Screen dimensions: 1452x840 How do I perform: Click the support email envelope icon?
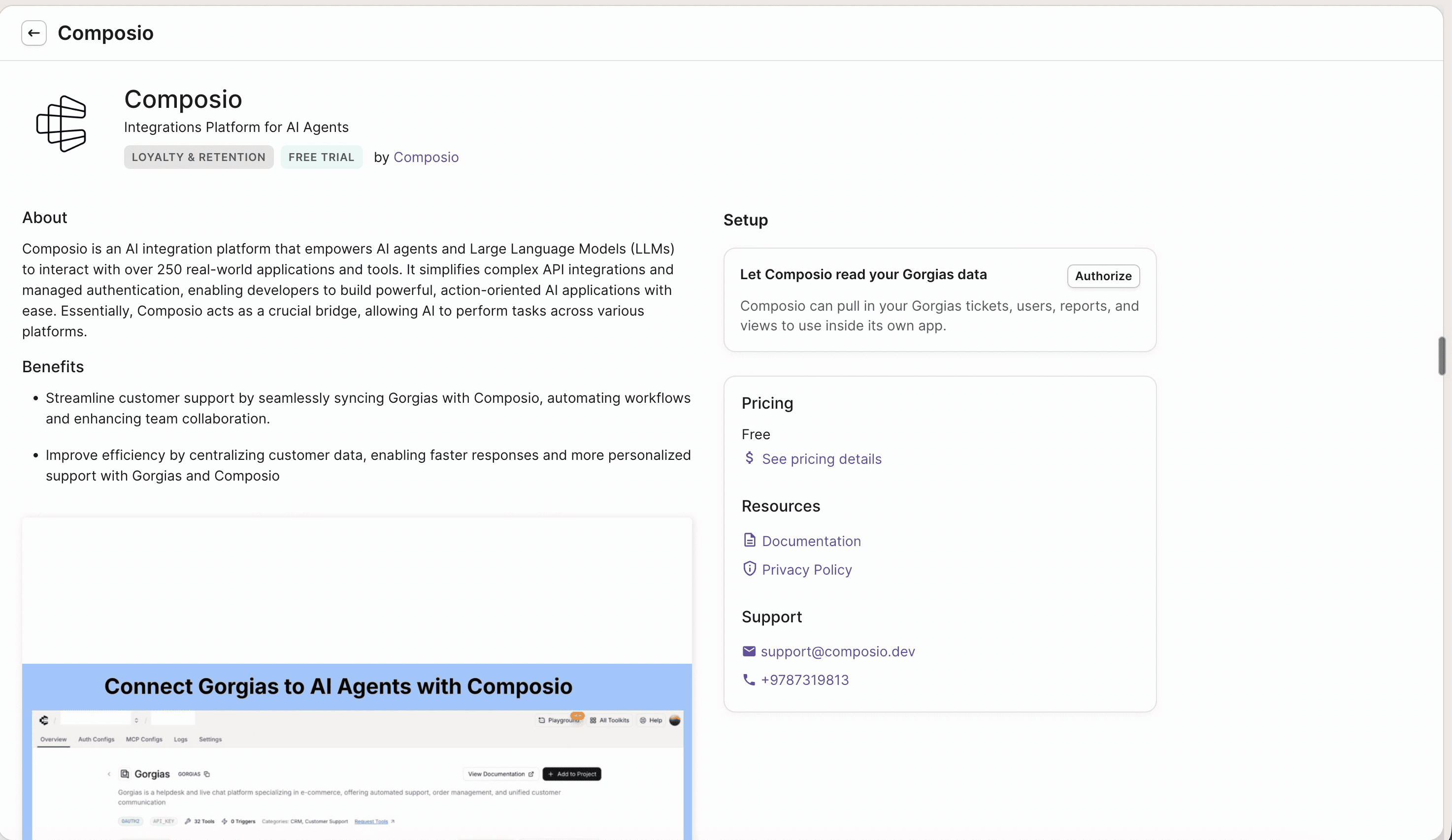749,651
